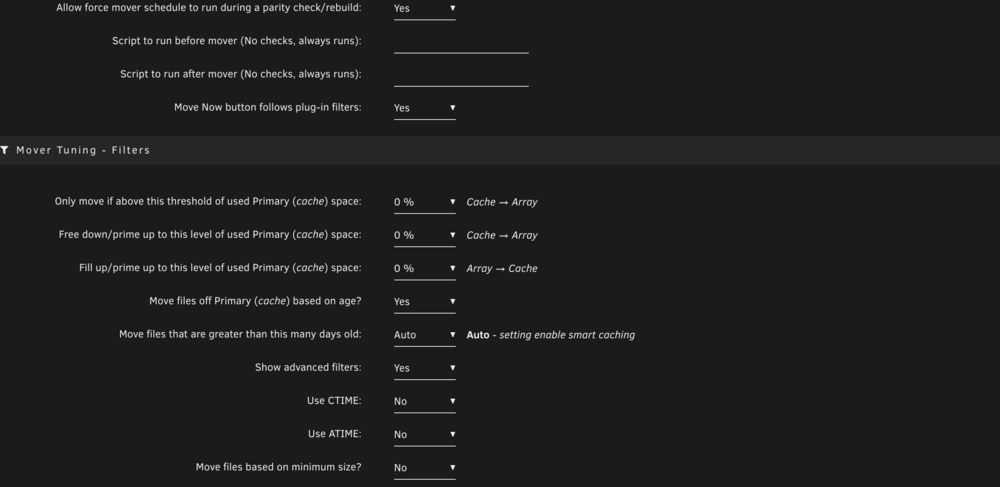Click the label Only move if above this threshold

[x=208, y=201]
